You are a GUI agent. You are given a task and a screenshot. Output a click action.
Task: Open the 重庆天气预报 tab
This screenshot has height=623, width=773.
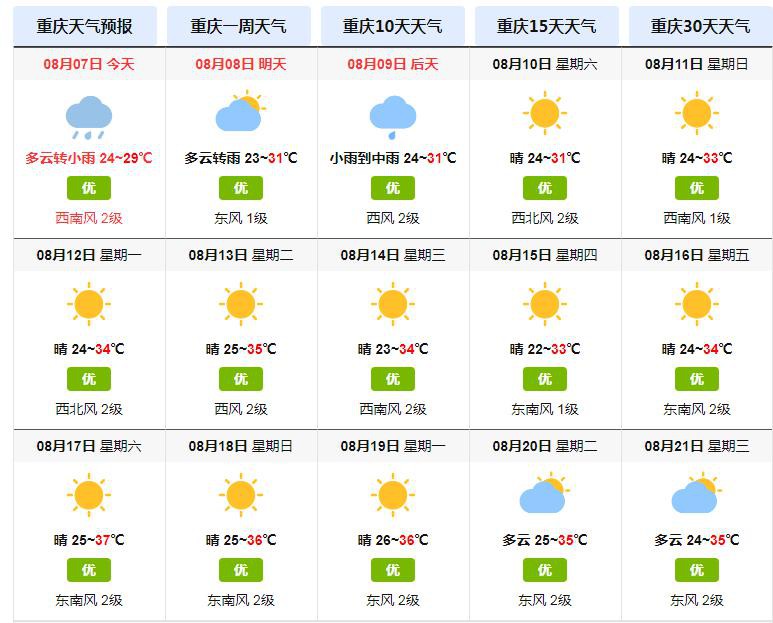point(85,26)
